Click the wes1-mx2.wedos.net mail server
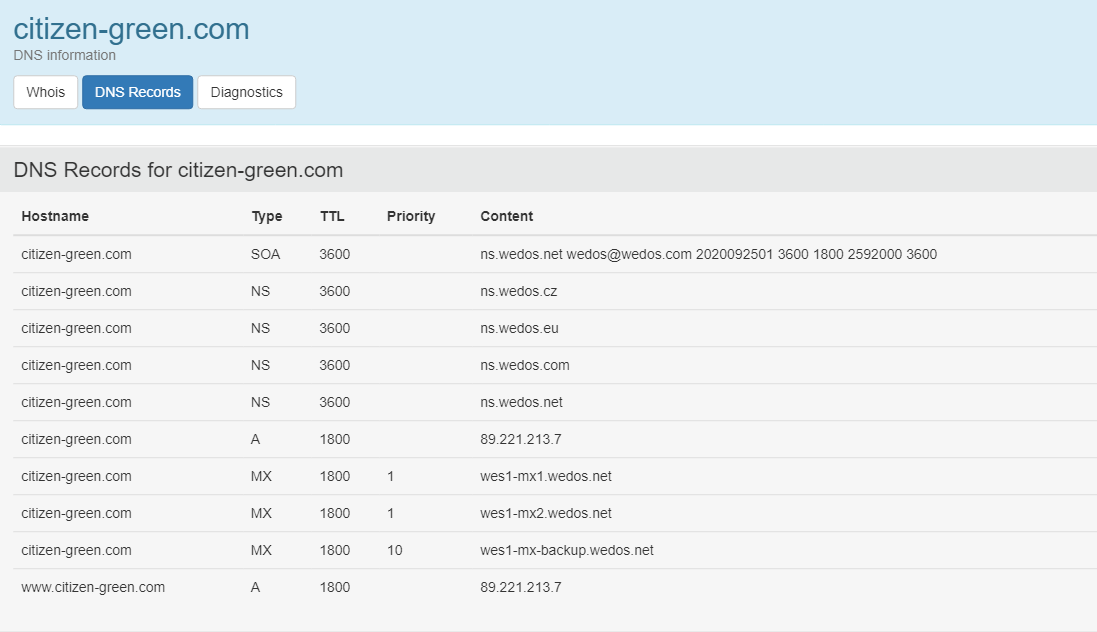 pos(546,514)
